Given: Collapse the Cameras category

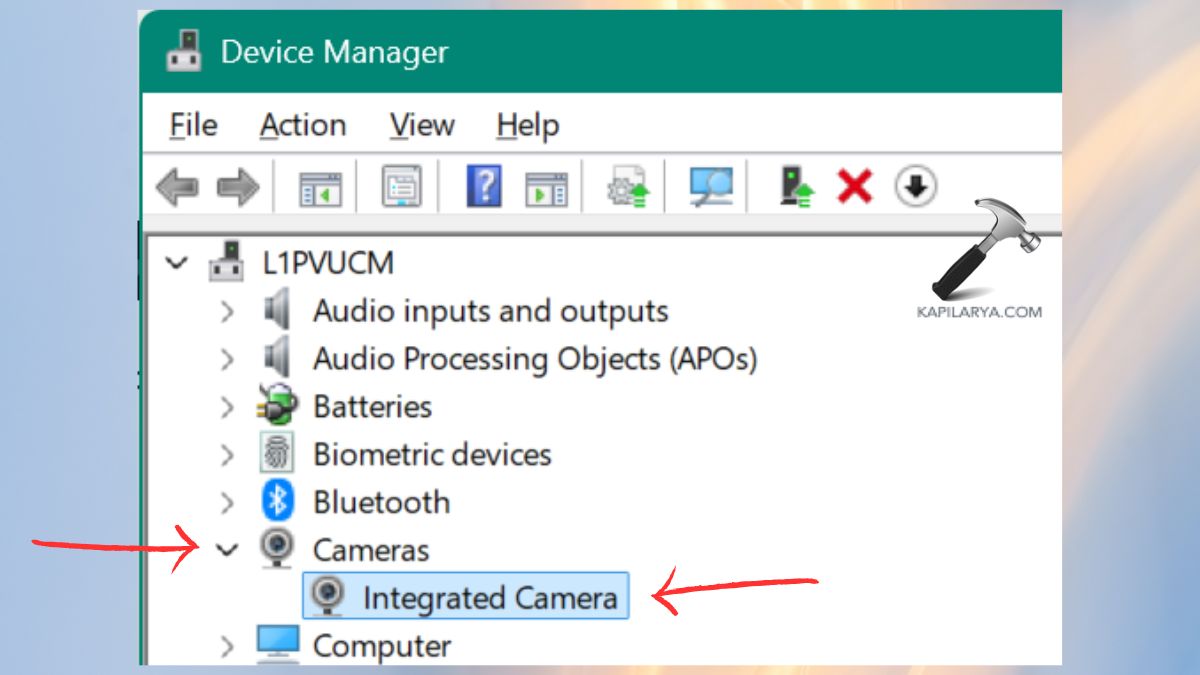Looking at the screenshot, I should click(228, 550).
